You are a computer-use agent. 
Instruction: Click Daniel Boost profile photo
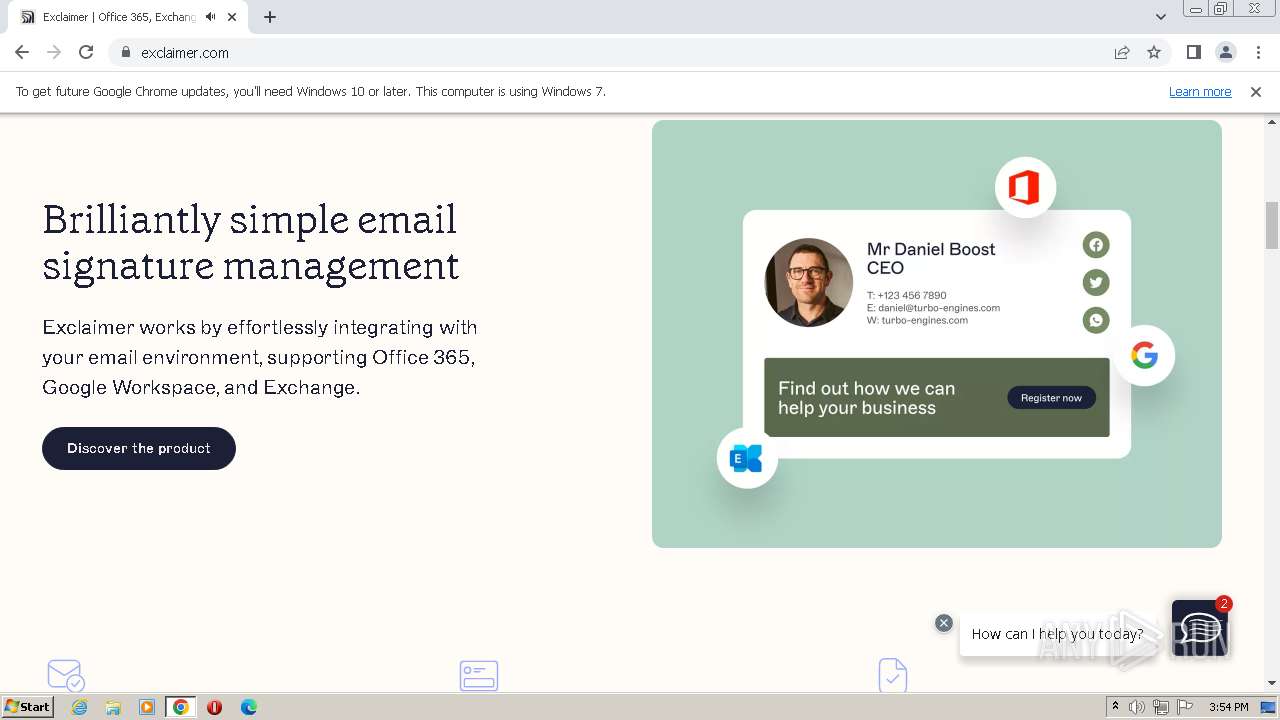809,282
